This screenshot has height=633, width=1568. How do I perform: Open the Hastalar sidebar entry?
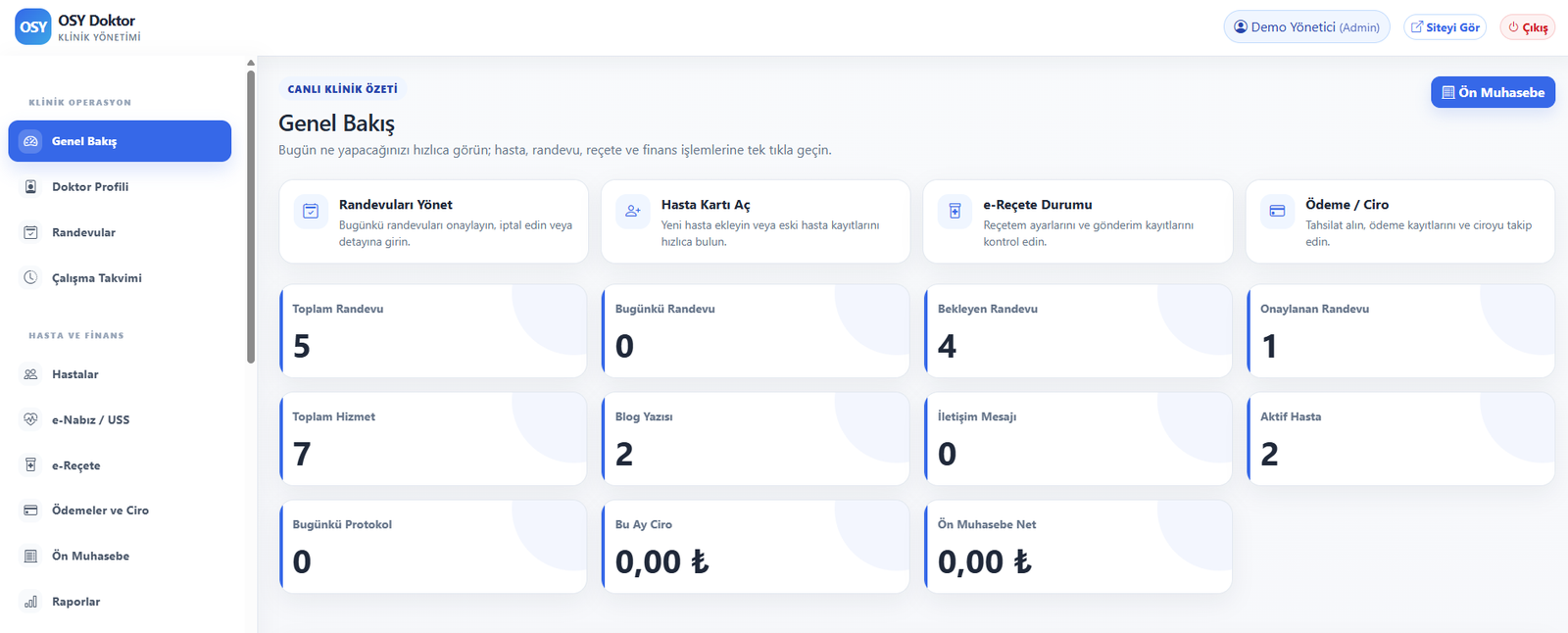120,374
